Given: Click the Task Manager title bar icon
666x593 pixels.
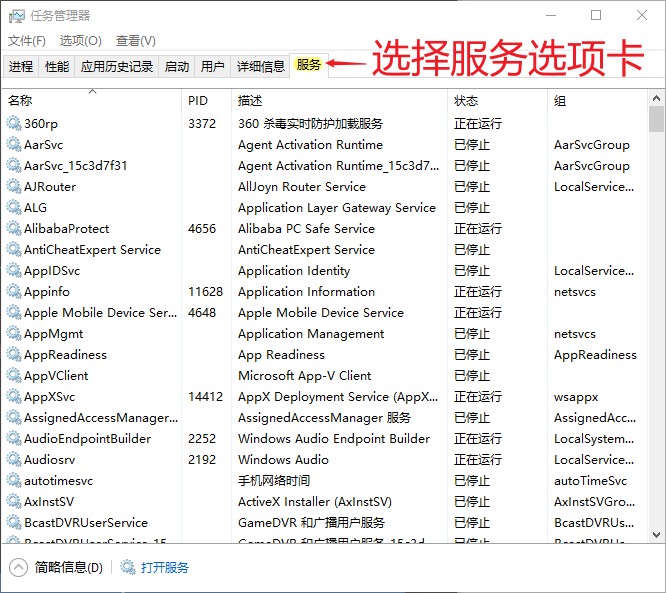Looking at the screenshot, I should click(x=17, y=16).
